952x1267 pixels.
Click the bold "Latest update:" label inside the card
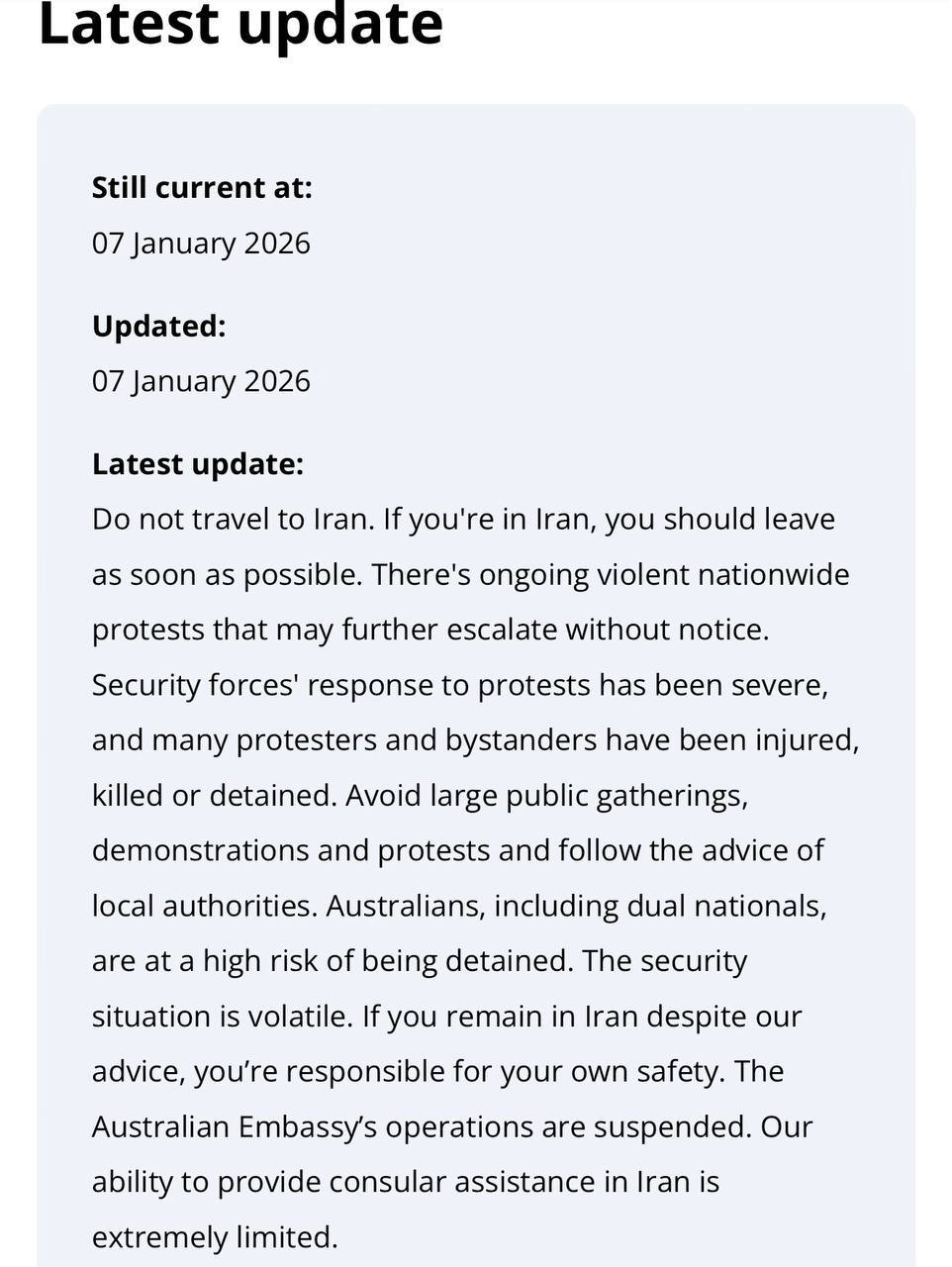tap(198, 463)
